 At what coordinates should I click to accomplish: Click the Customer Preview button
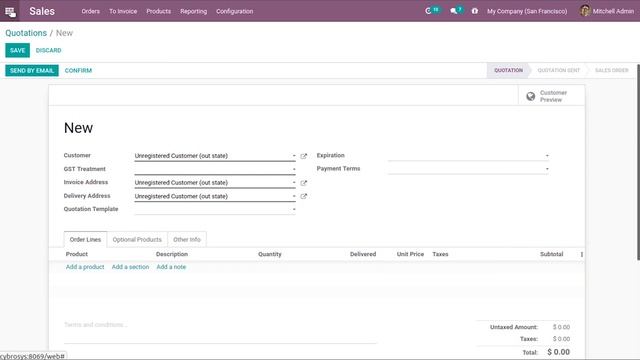point(551,96)
